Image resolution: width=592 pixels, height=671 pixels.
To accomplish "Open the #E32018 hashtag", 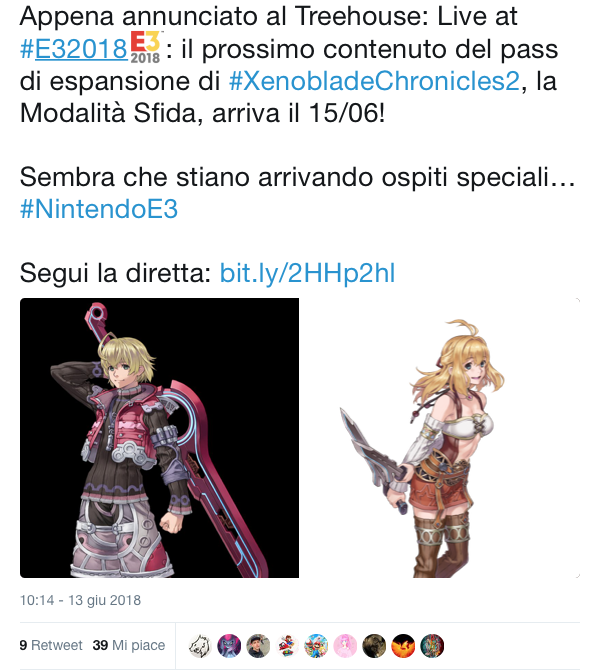I will (x=74, y=49).
